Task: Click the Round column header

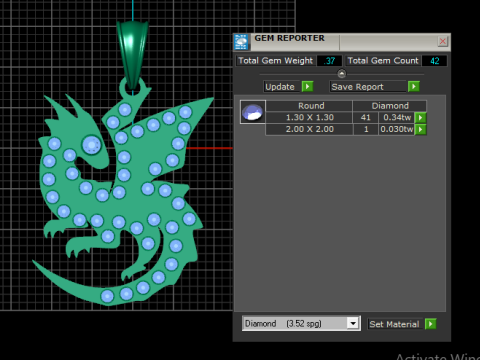Action: pyautogui.click(x=309, y=106)
